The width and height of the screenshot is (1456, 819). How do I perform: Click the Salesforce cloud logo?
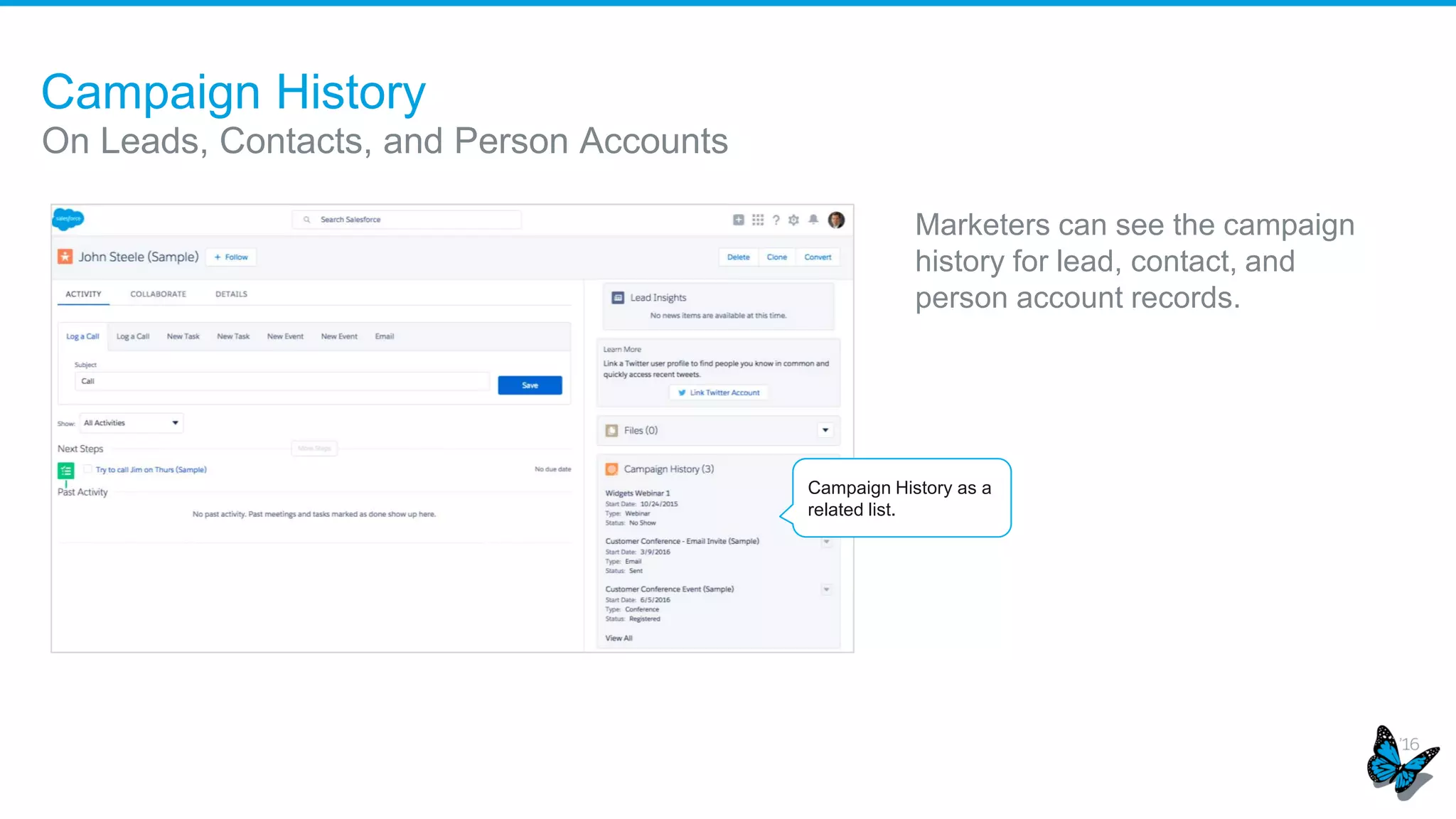click(68, 219)
